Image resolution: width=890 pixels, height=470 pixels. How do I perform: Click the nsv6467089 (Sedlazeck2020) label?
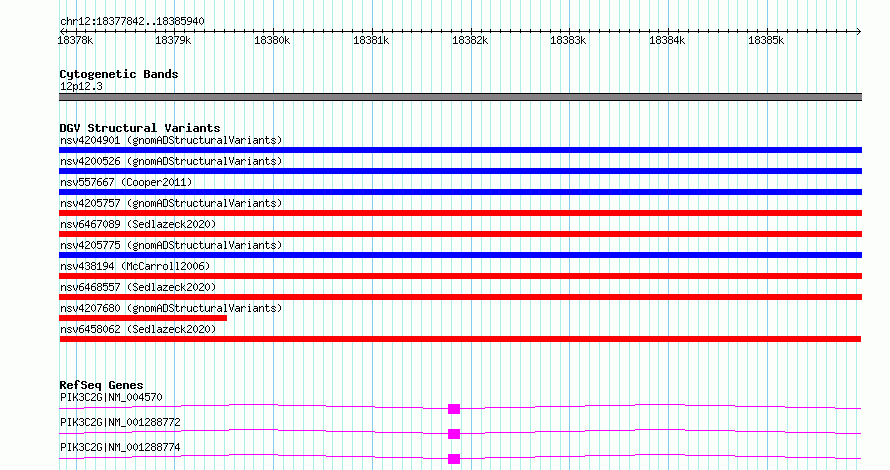(x=138, y=224)
